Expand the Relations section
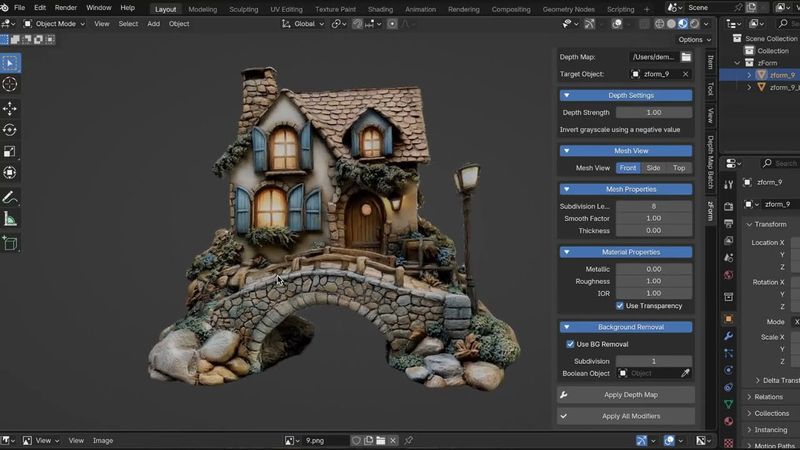Viewport: 800px width, 450px height. 768,396
